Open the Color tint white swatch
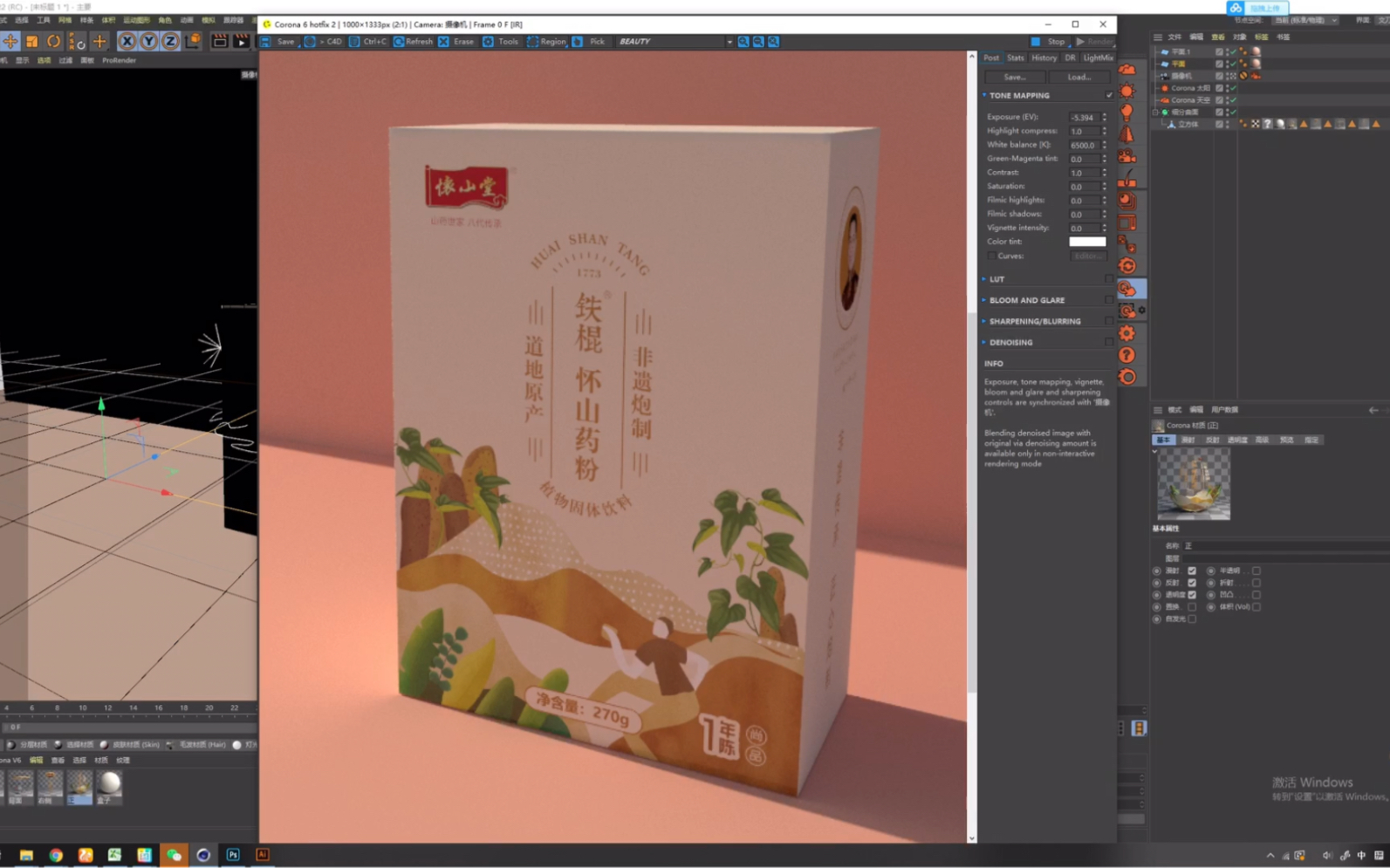This screenshot has height=868, width=1390. [x=1087, y=242]
